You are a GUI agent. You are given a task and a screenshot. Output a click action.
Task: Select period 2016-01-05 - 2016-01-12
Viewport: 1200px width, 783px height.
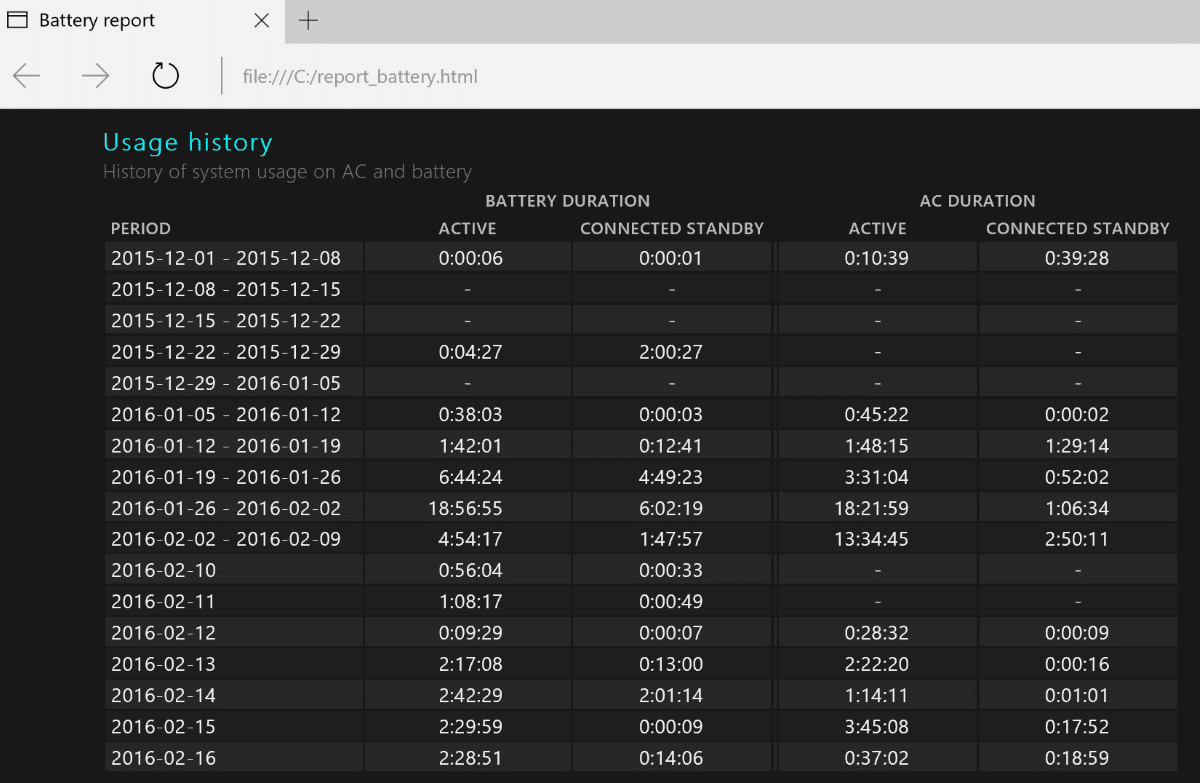point(226,415)
